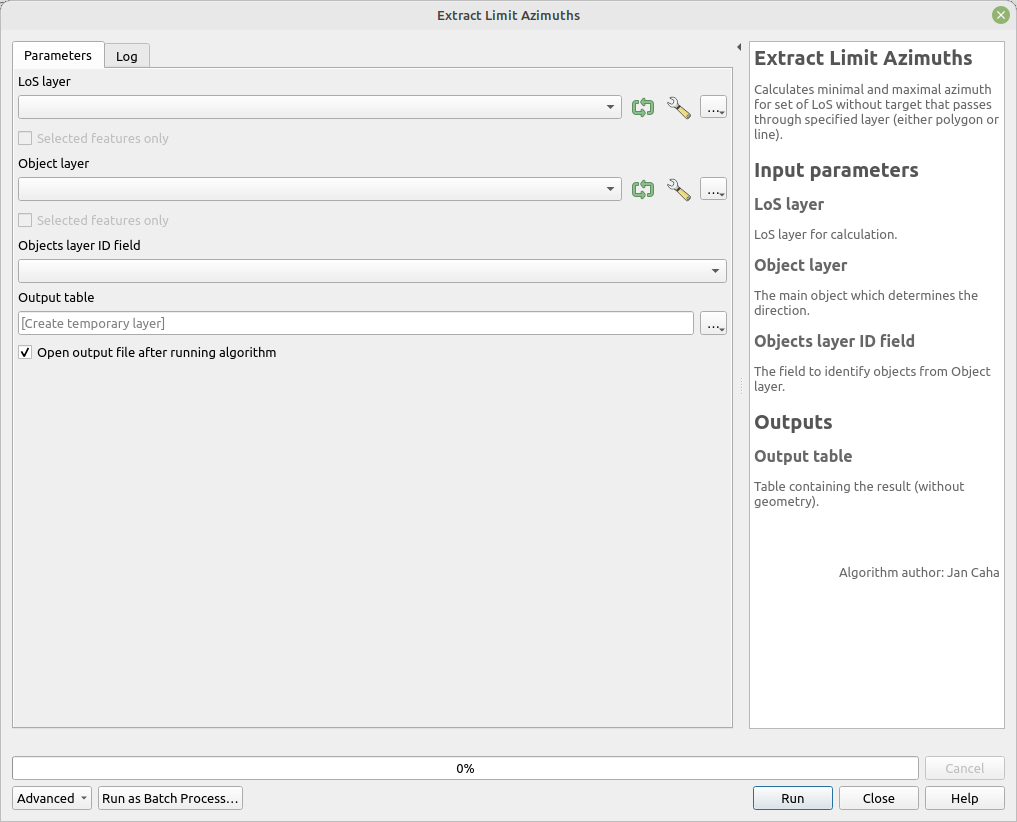1017x822 pixels.
Task: Open Output table file browser button
Action: pos(713,323)
